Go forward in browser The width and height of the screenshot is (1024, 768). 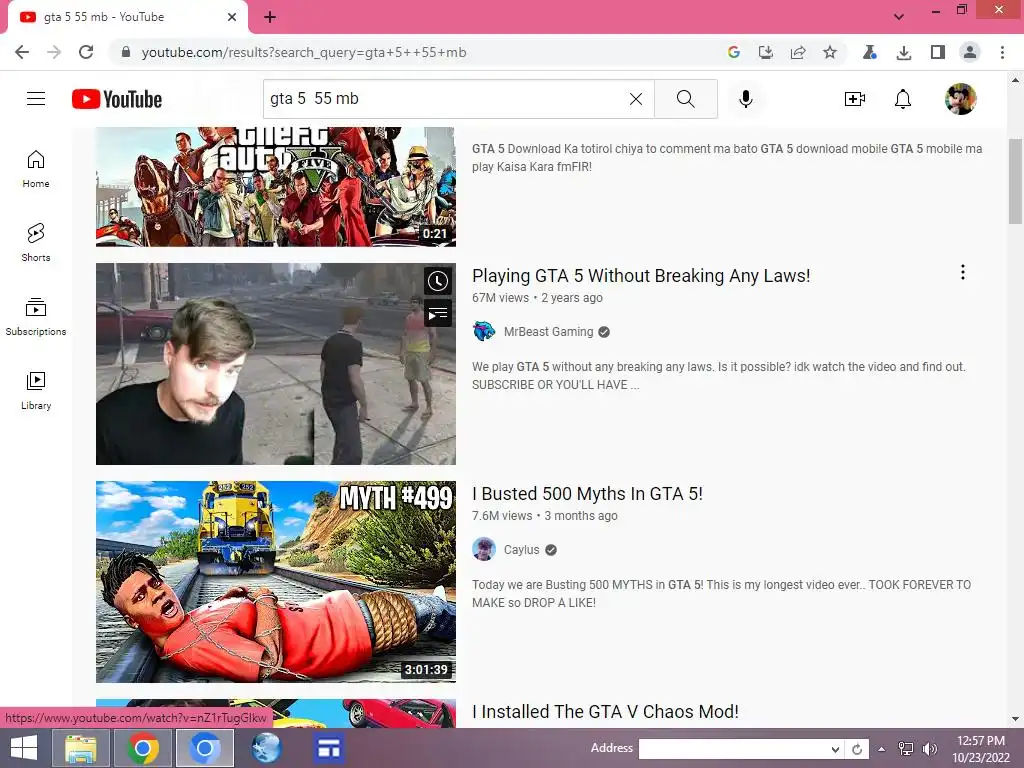pos(54,52)
